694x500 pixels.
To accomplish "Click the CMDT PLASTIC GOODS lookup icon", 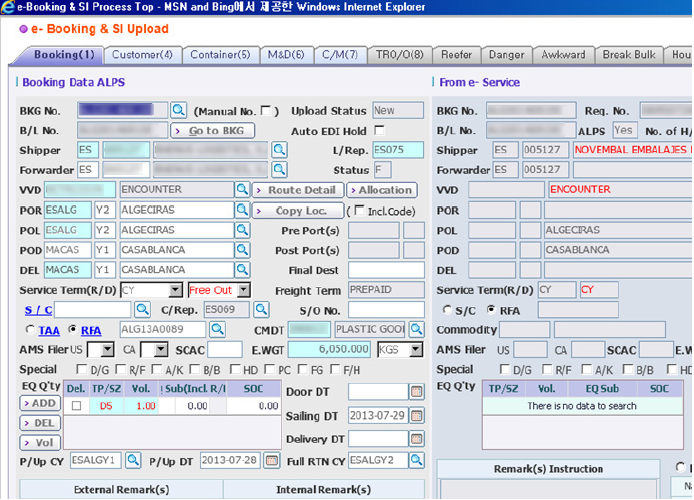I will point(416,329).
